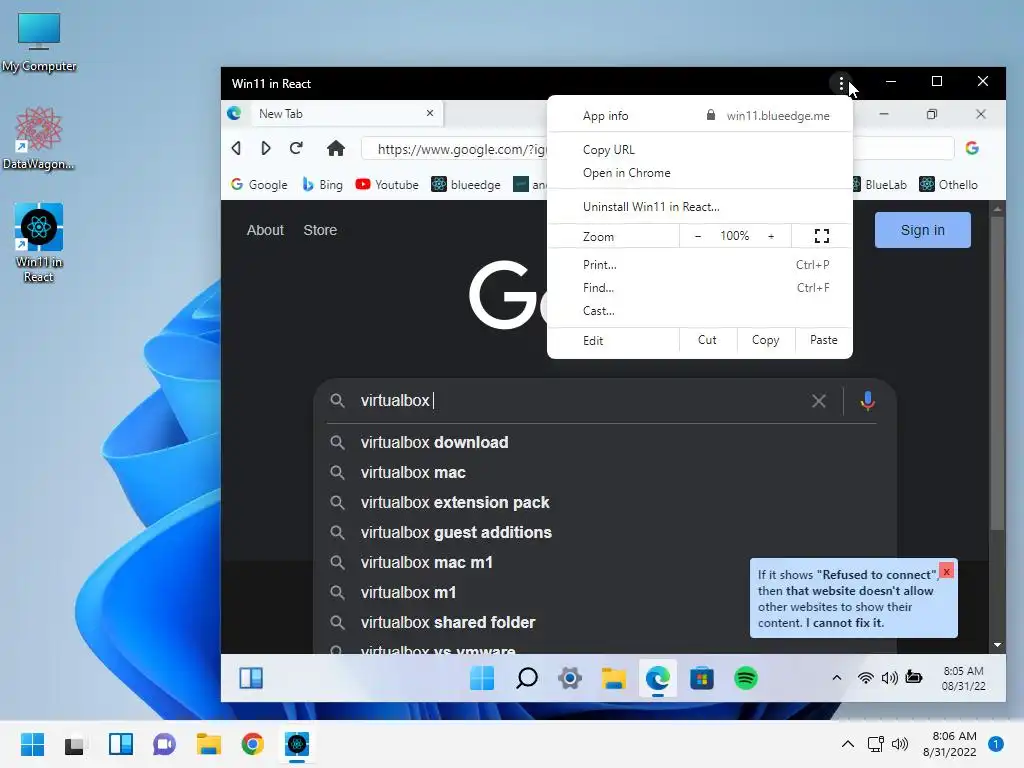1024x768 pixels.
Task: Open the three-dot app menu in title bar
Action: click(x=841, y=84)
